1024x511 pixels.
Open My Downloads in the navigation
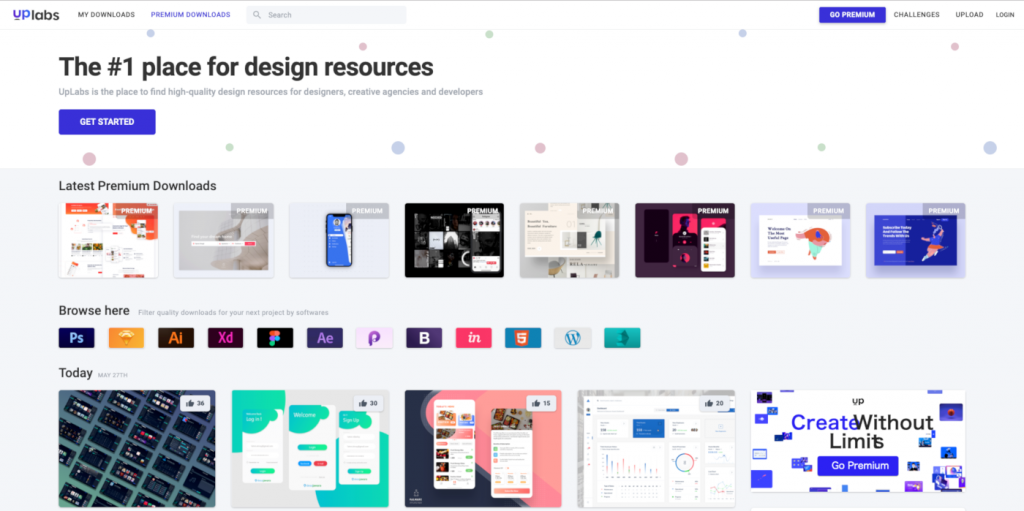coord(106,14)
